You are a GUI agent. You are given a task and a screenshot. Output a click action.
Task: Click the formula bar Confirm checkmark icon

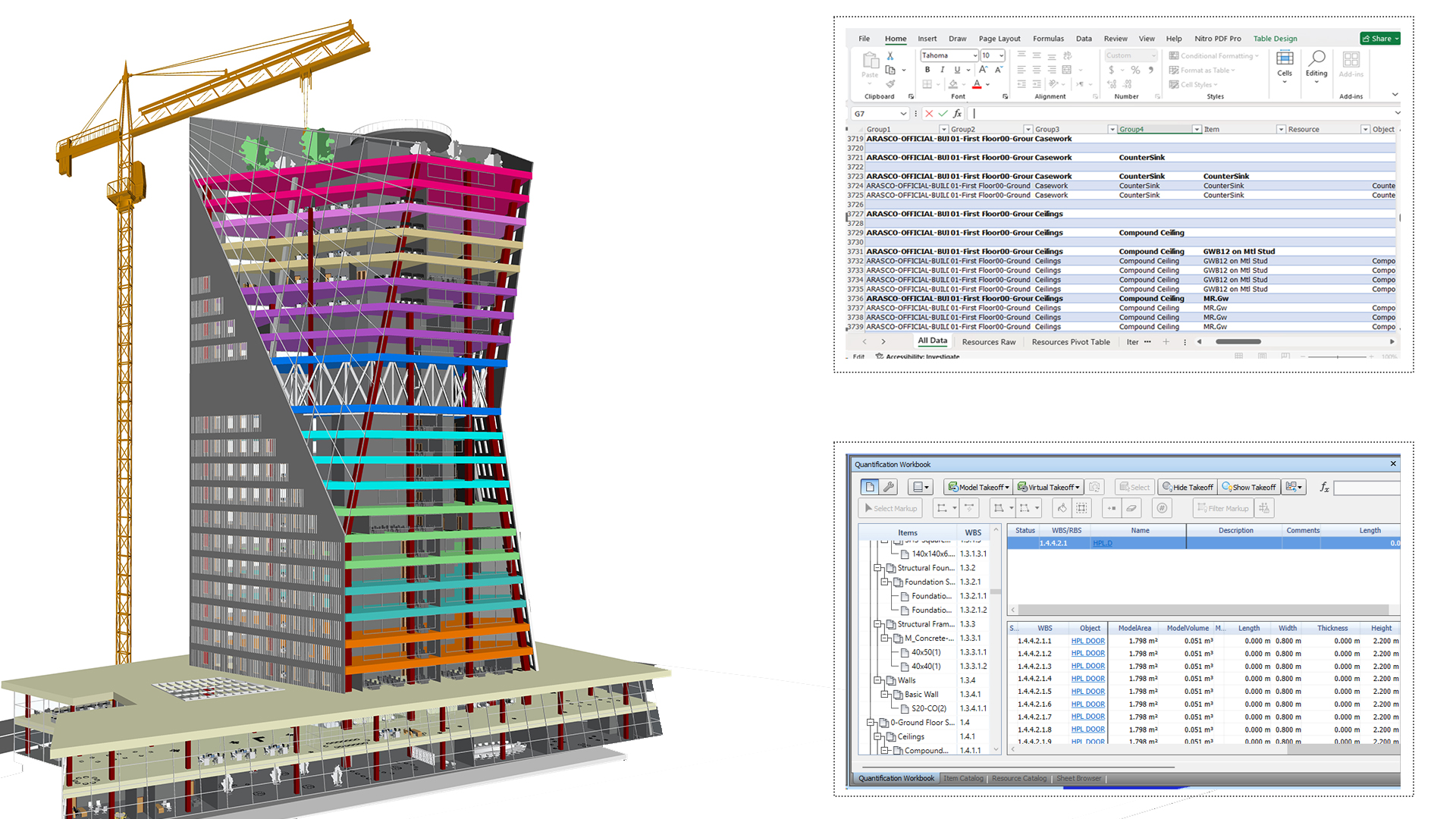(x=943, y=114)
